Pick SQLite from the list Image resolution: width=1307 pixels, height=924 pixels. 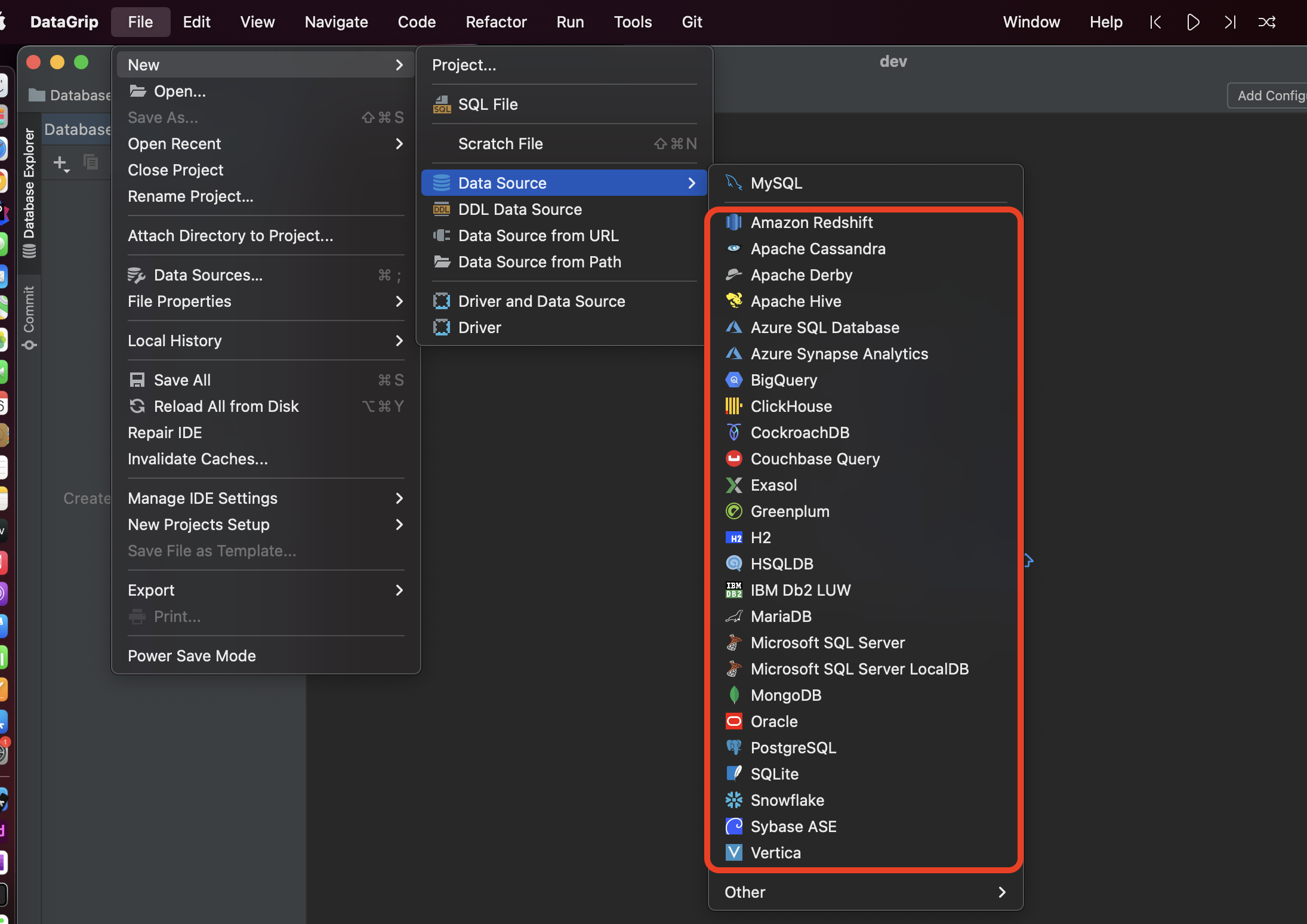[x=865, y=774]
